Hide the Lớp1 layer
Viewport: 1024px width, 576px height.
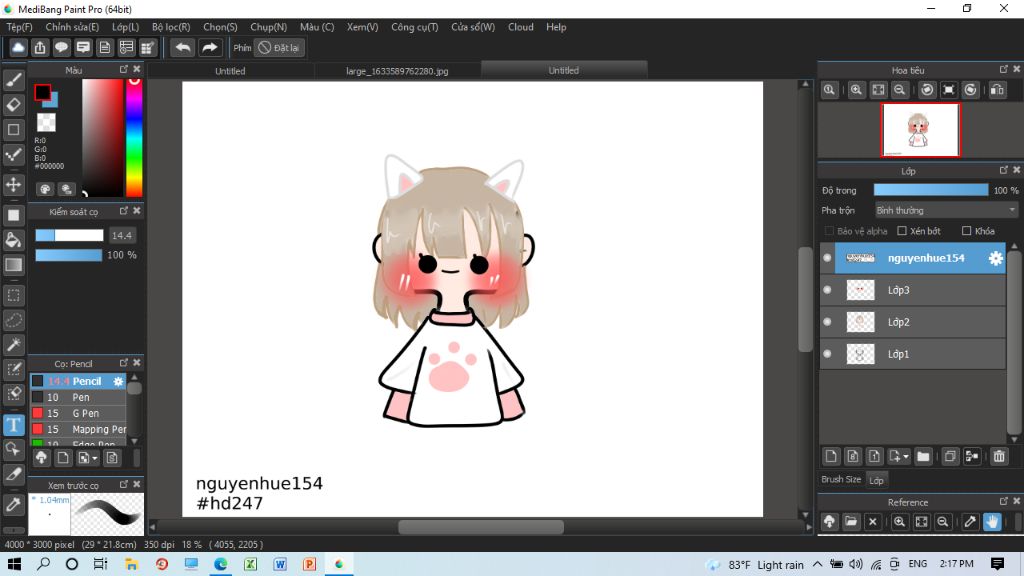click(827, 354)
